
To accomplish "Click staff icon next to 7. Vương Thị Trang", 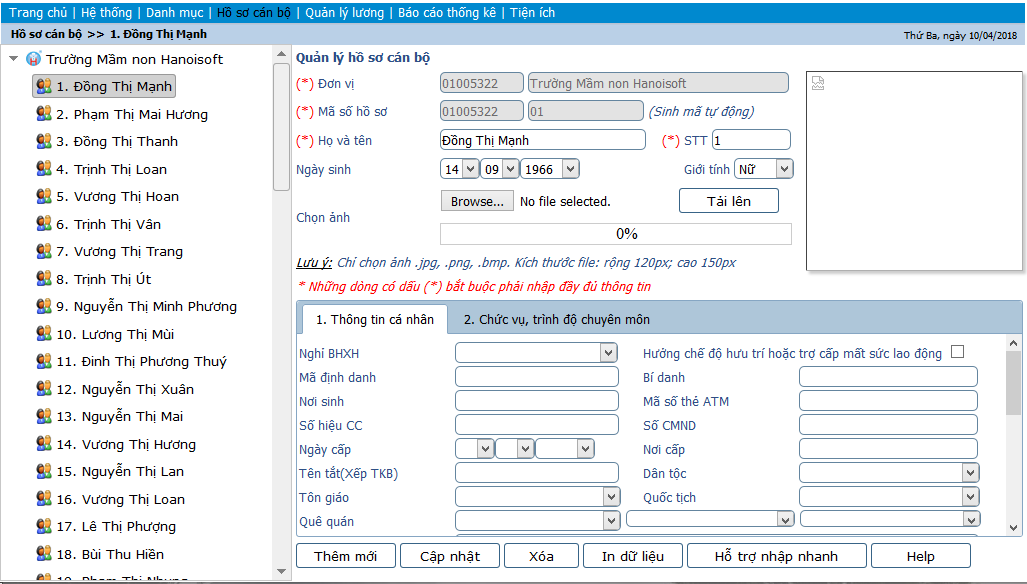I will (44, 251).
